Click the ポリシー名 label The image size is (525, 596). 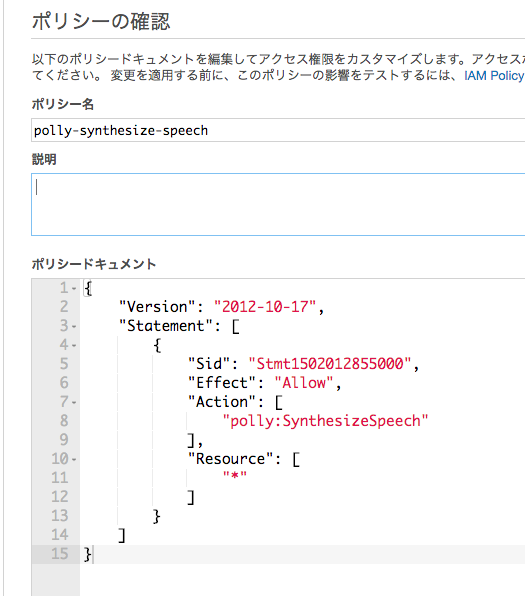coord(63,104)
